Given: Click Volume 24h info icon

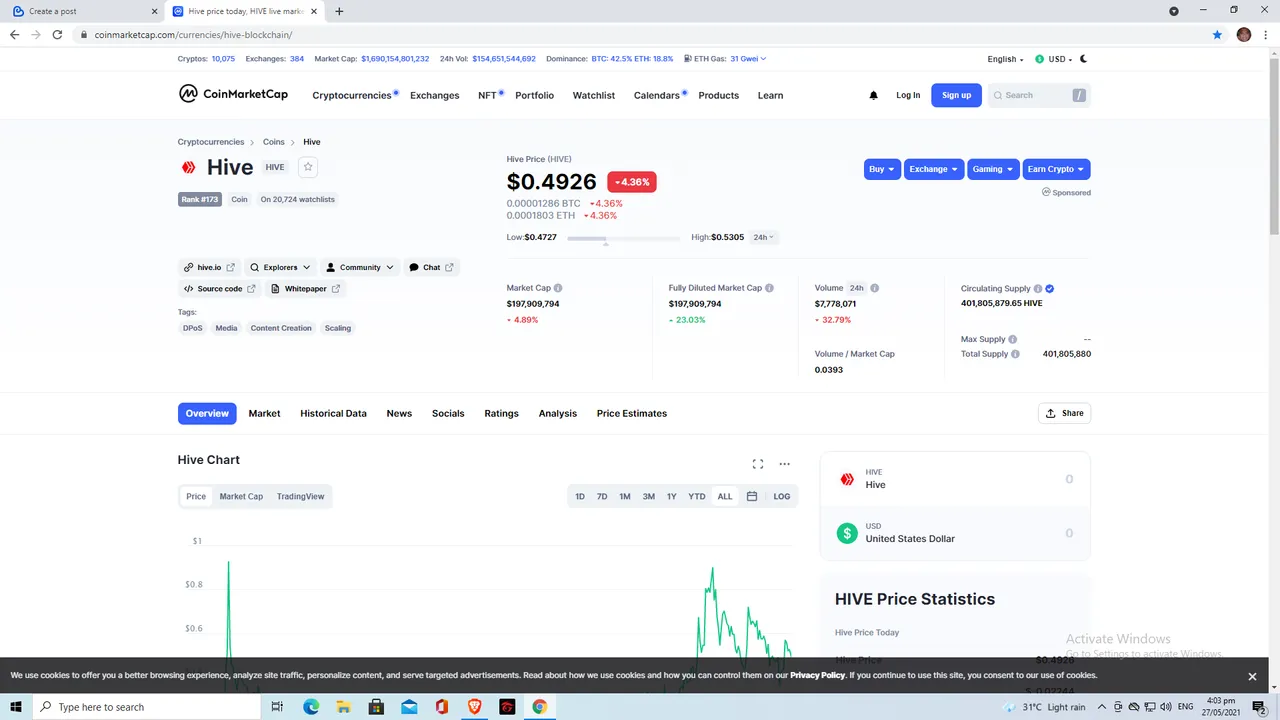Looking at the screenshot, I should (875, 288).
